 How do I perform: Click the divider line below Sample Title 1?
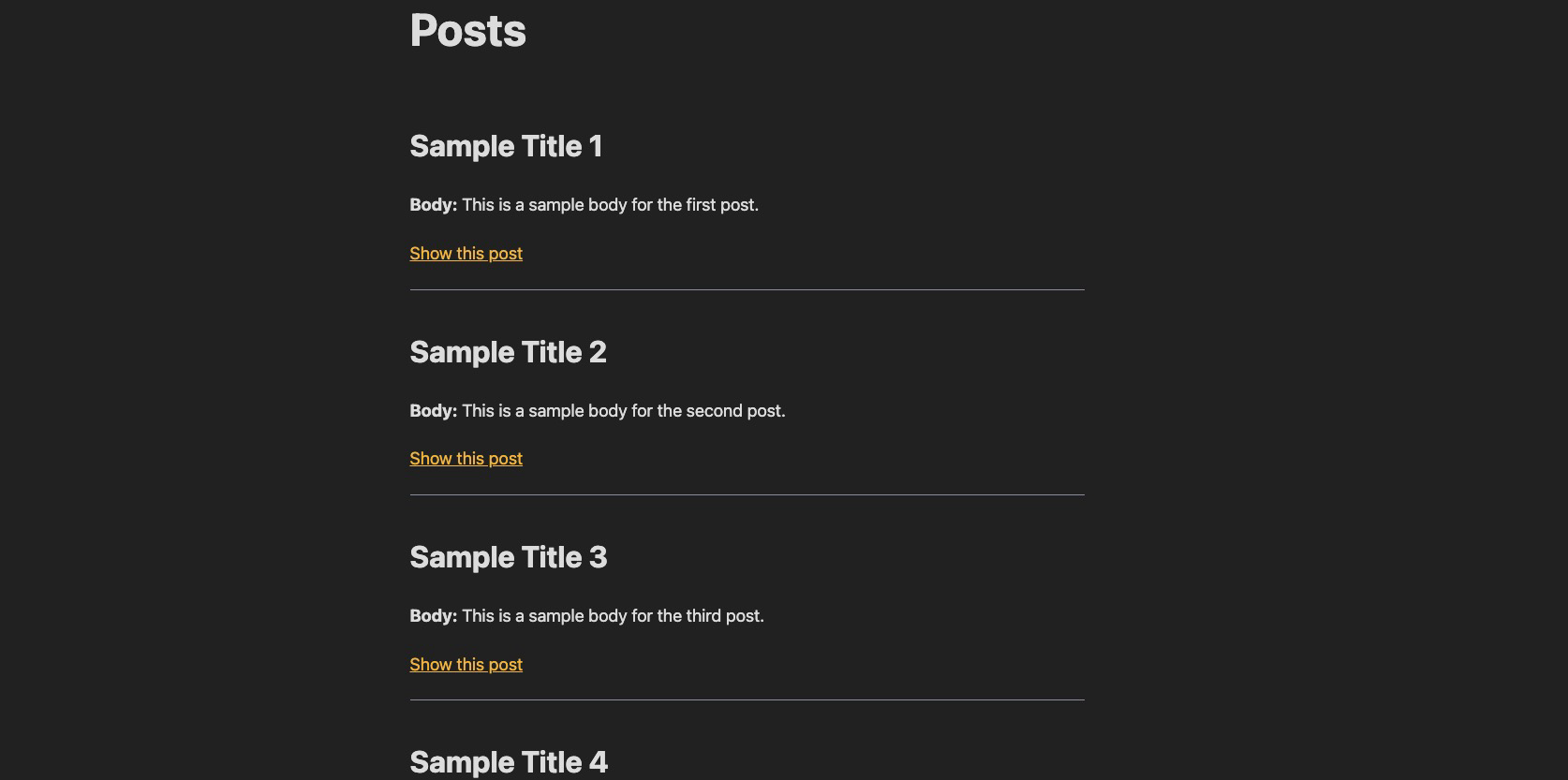pyautogui.click(x=747, y=291)
